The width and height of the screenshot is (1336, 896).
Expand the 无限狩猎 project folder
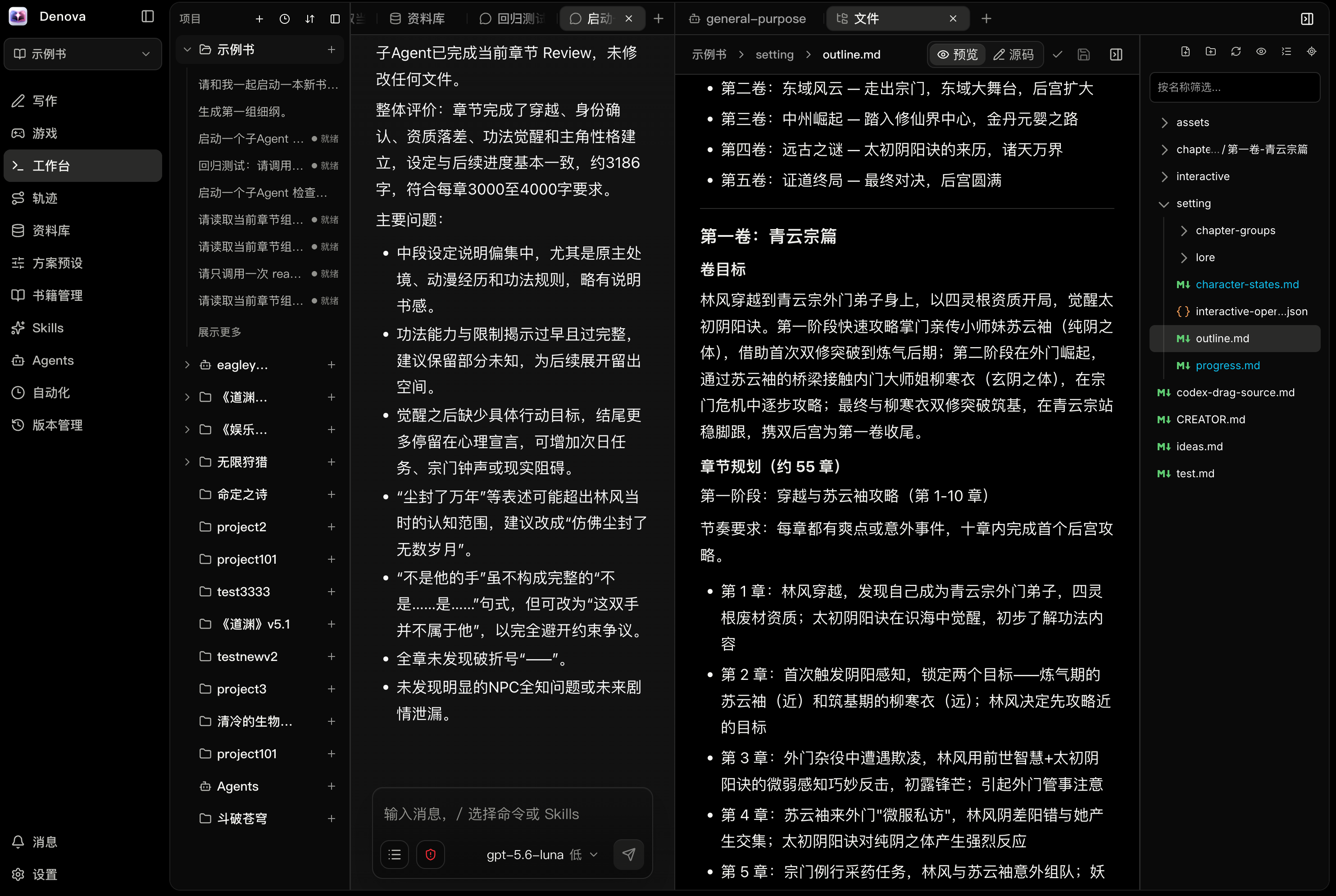click(187, 462)
